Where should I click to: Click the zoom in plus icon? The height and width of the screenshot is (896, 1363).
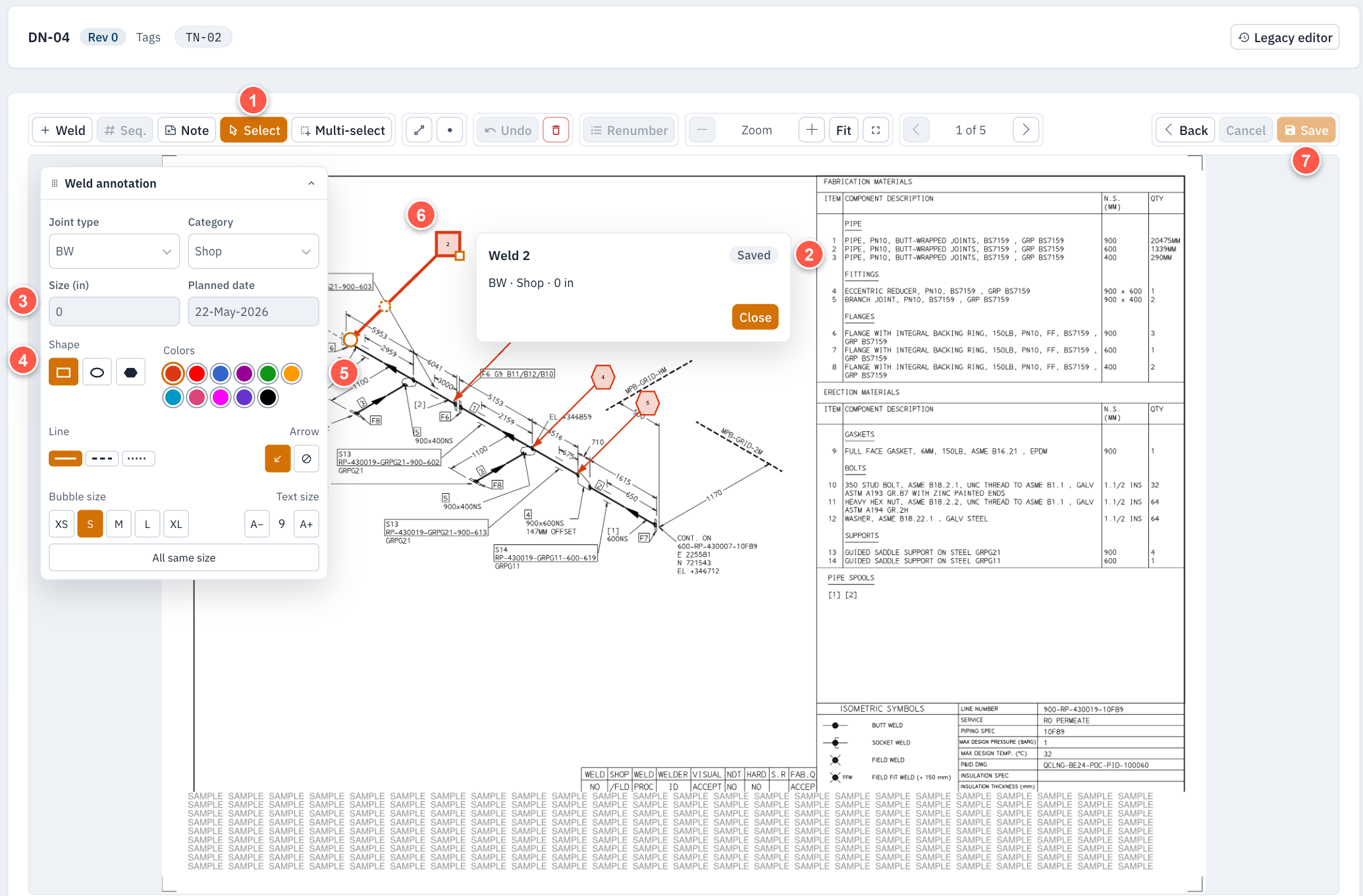811,130
